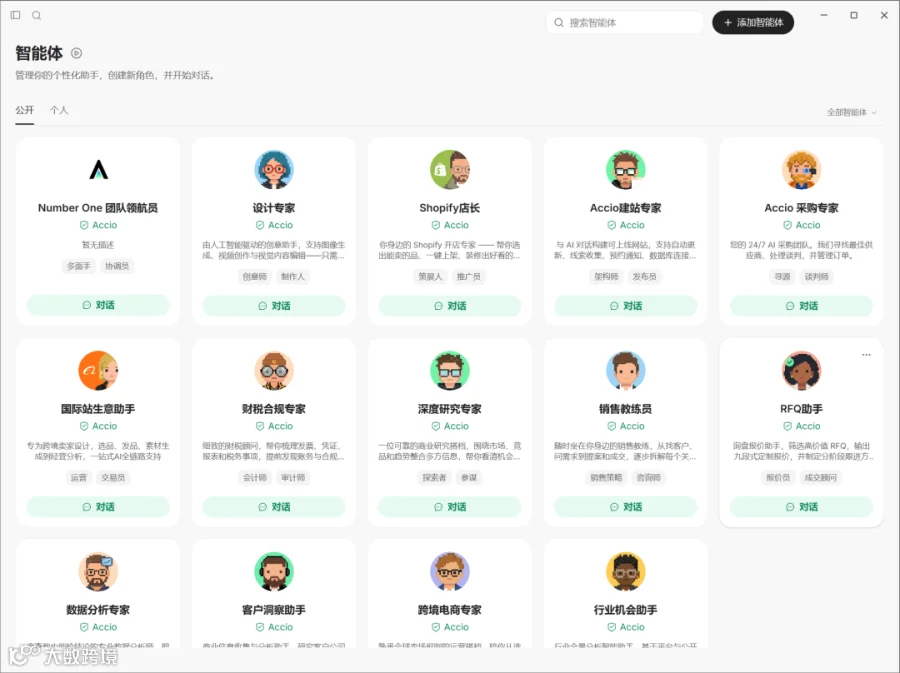
Task: Click the Accio建站专家 avatar
Action: [x=626, y=170]
